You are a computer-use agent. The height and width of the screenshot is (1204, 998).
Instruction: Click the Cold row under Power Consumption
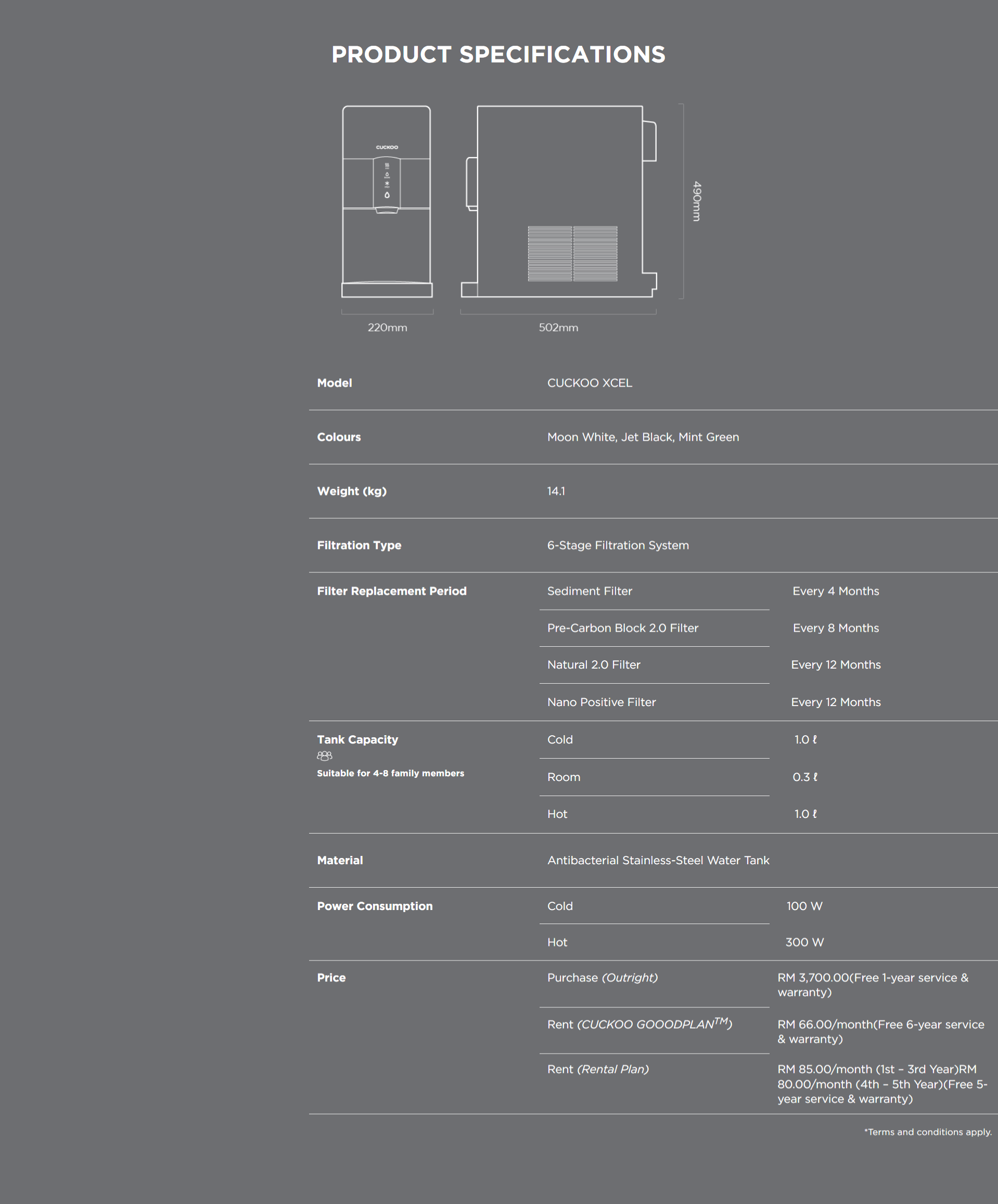(x=559, y=906)
